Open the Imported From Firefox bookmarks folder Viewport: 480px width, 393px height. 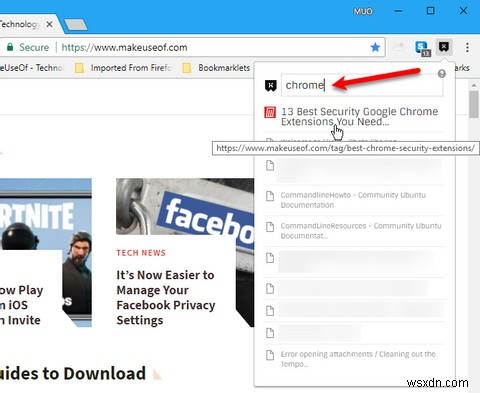pyautogui.click(x=123, y=68)
